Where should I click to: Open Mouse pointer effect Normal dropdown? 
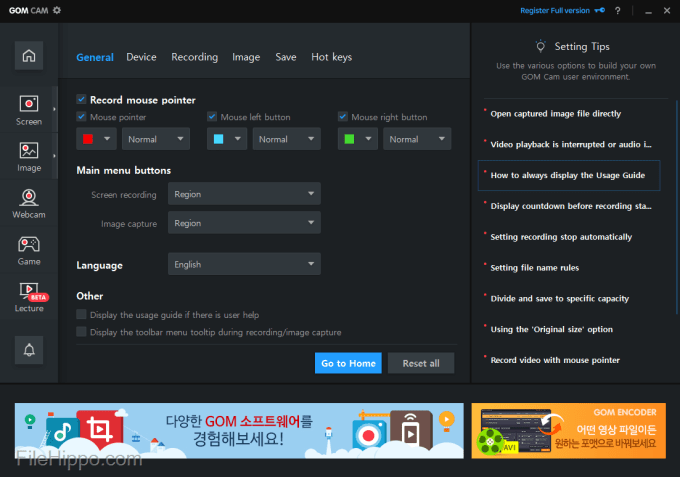pyautogui.click(x=156, y=139)
